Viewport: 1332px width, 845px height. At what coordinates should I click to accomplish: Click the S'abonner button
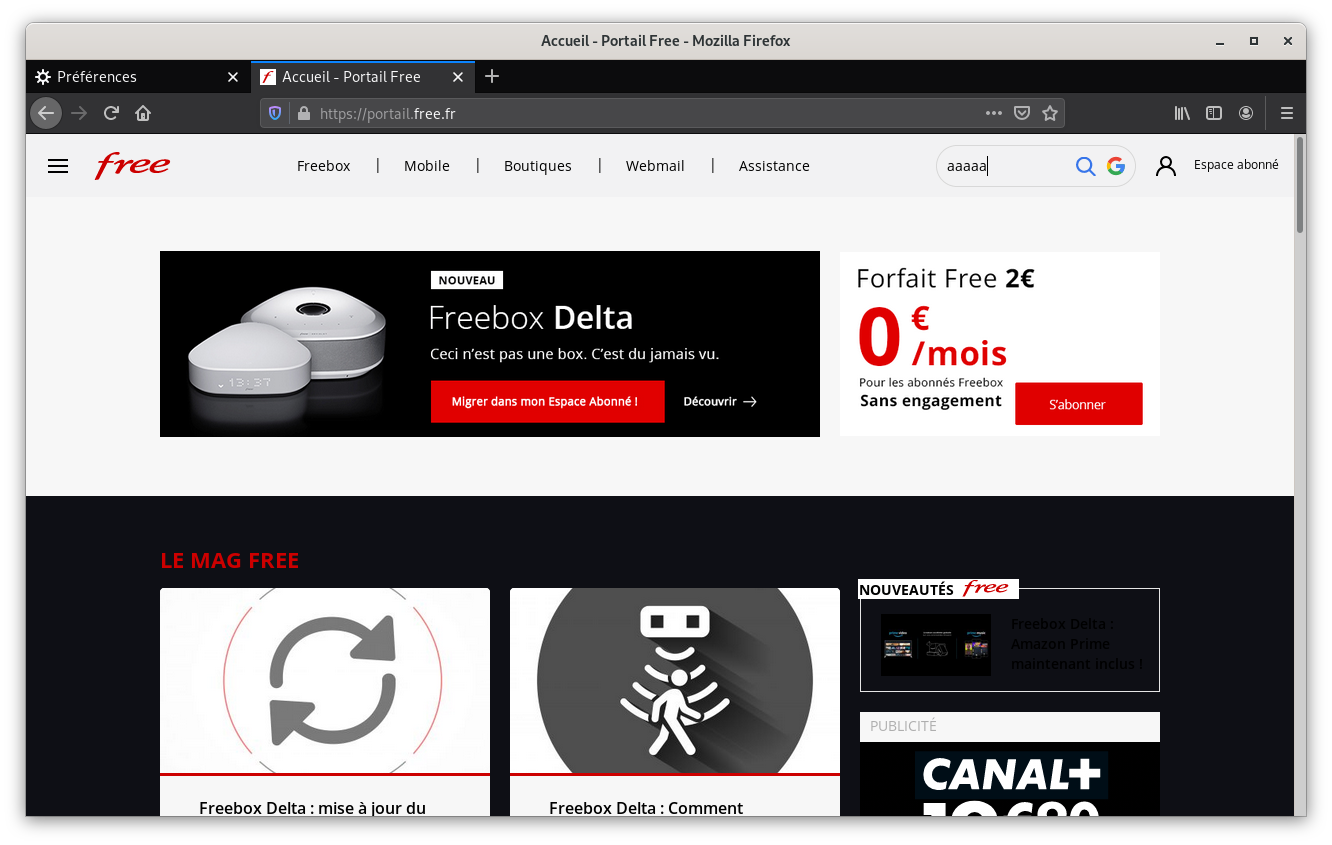pos(1078,404)
